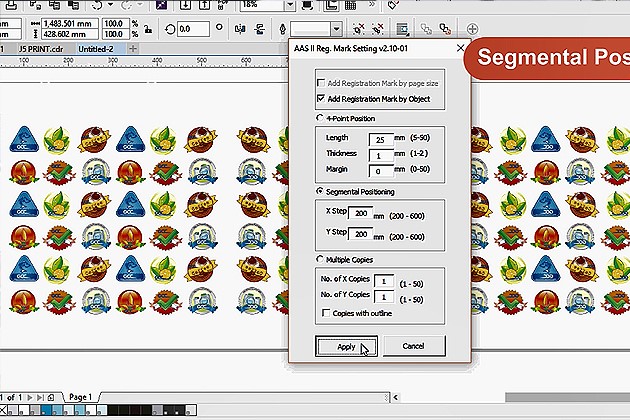630x420 pixels.
Task: Click the Apply button
Action: click(346, 346)
